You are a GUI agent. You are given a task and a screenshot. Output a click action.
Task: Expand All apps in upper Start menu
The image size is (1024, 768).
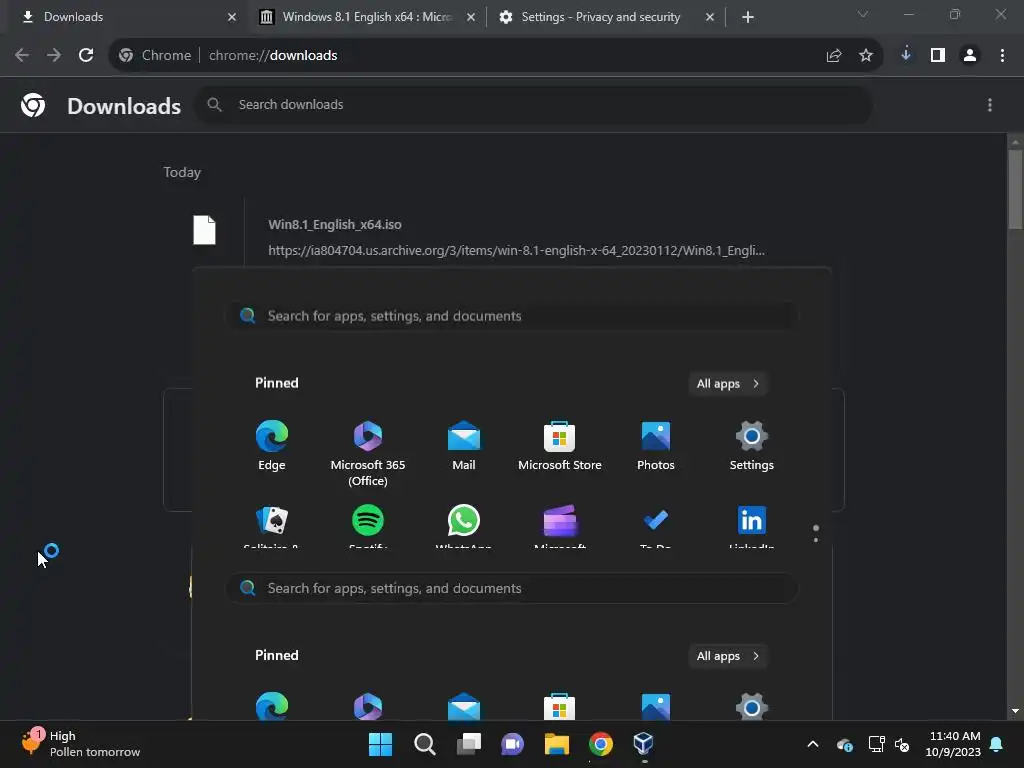click(x=728, y=384)
